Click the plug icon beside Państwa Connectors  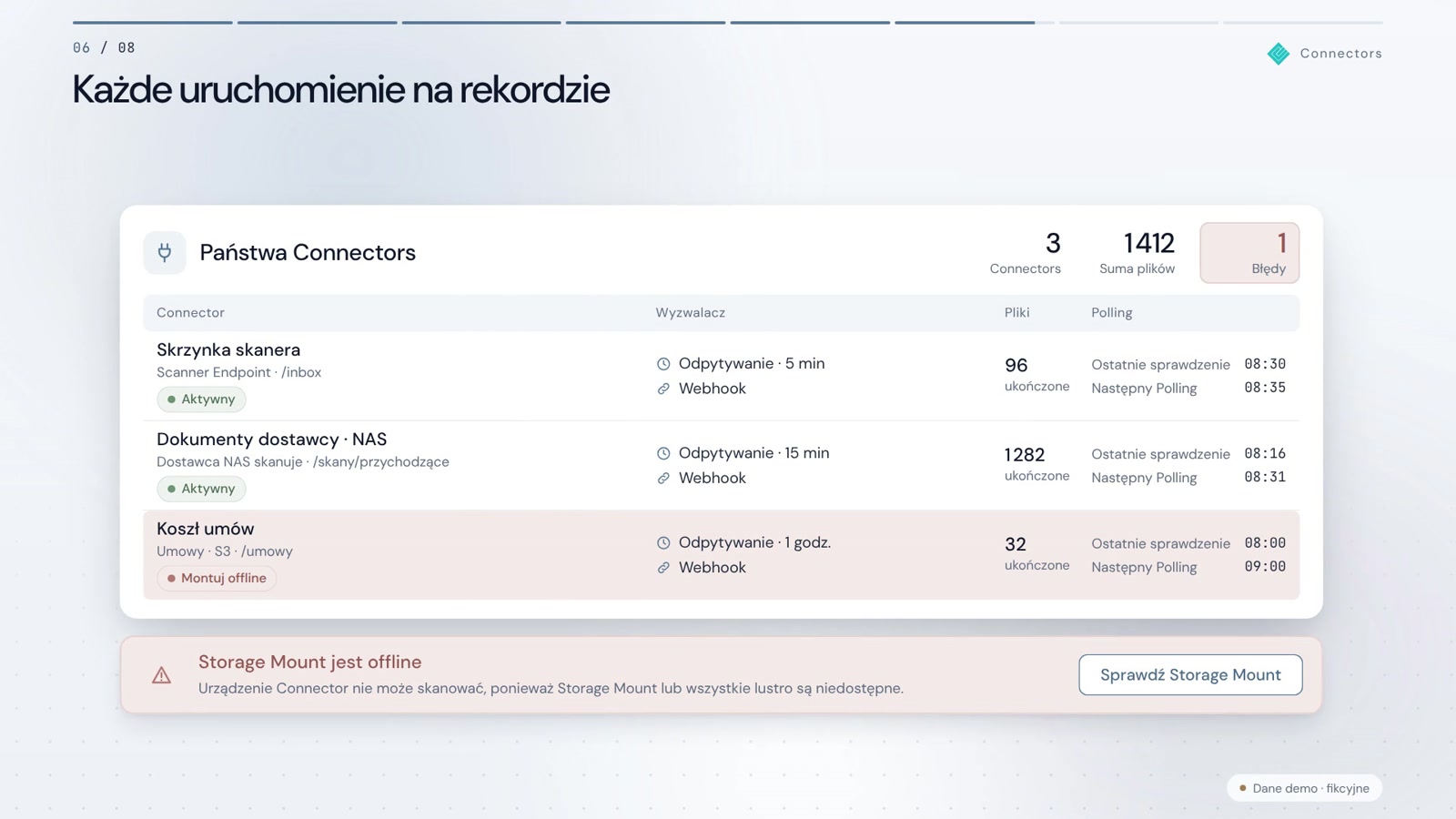(x=165, y=252)
